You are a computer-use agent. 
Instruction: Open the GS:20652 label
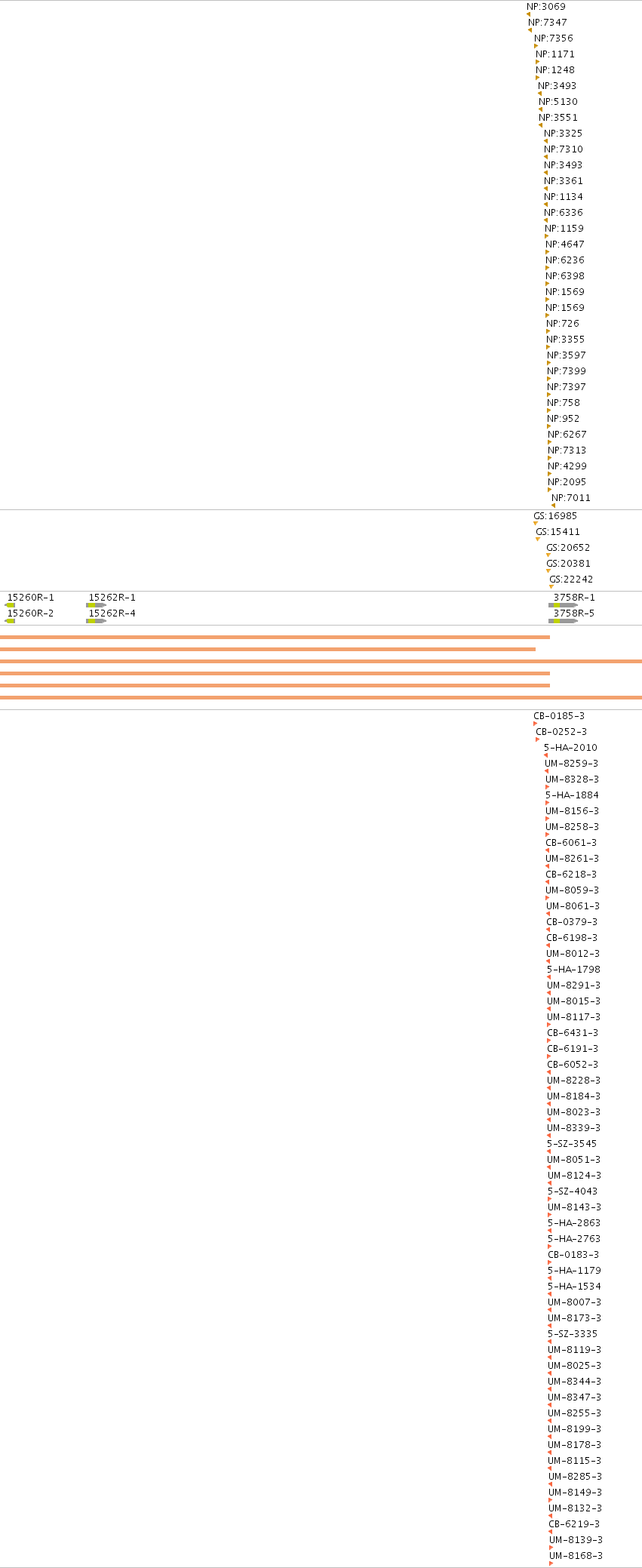[x=569, y=548]
